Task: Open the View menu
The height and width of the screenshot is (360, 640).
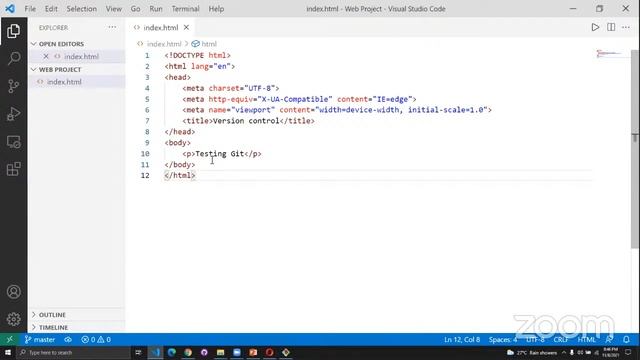Action: [113, 9]
